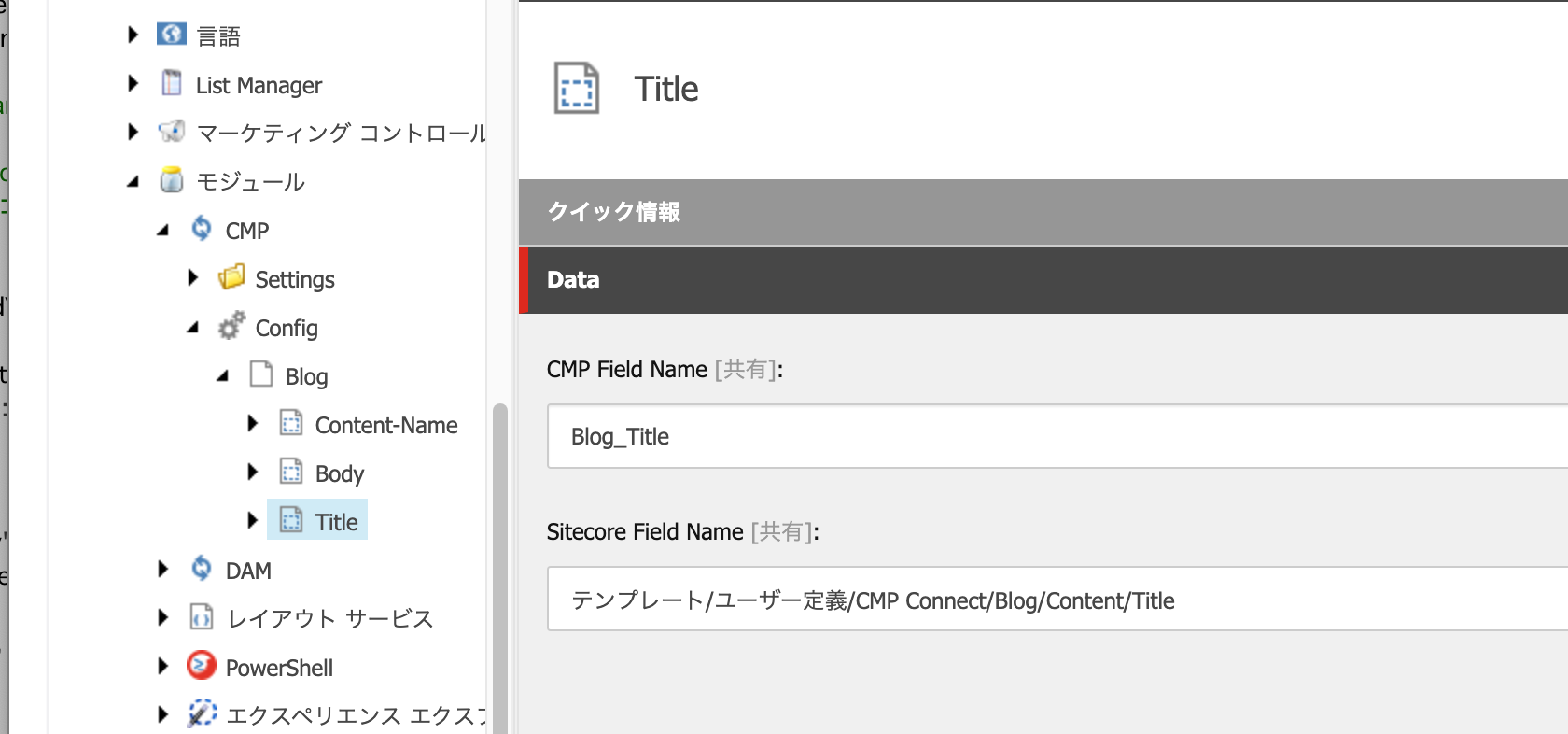1568x734 pixels.
Task: Collapse the クイック情報 section header
Action: coord(1043,212)
